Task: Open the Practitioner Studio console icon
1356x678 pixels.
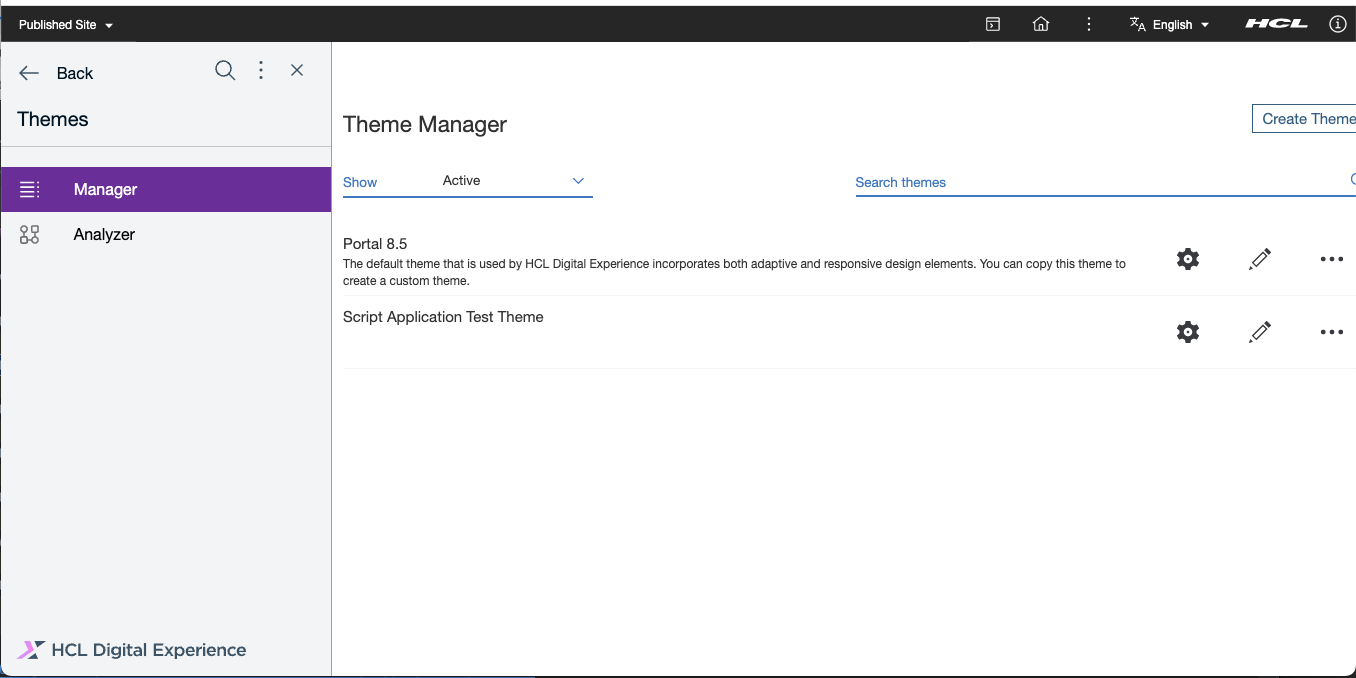Action: tap(992, 23)
